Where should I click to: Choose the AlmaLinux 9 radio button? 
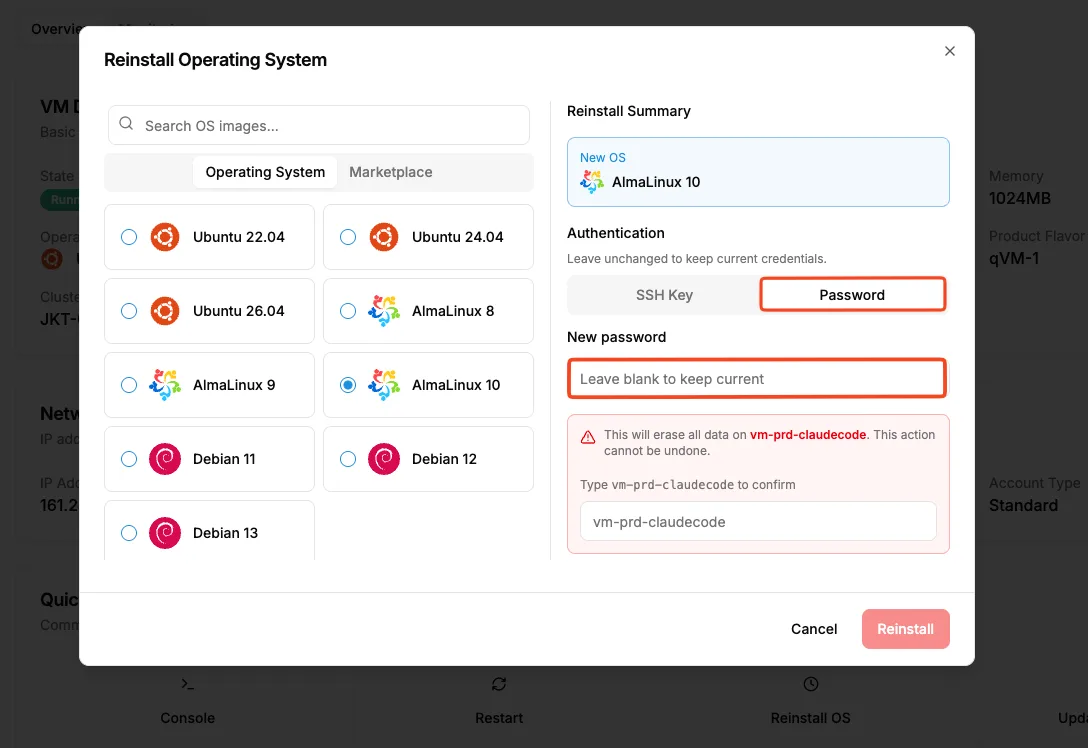pos(129,385)
